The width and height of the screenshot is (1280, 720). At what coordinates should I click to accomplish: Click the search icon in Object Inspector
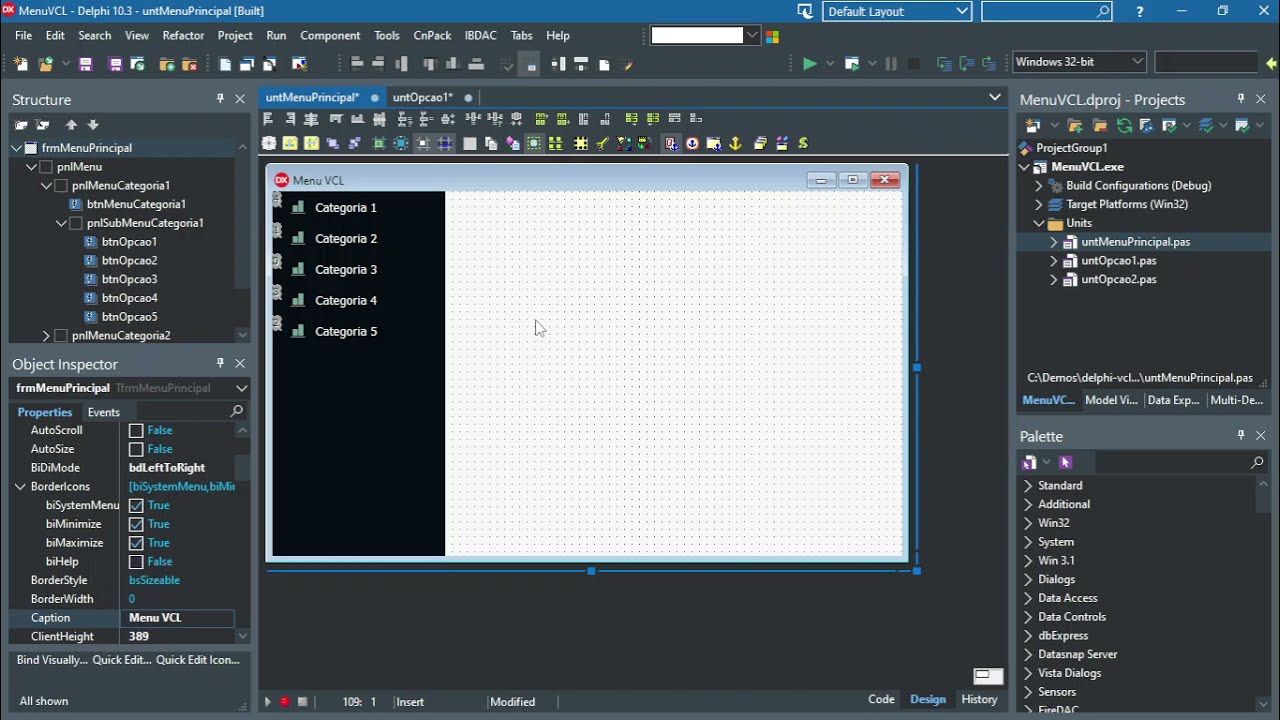tap(237, 411)
